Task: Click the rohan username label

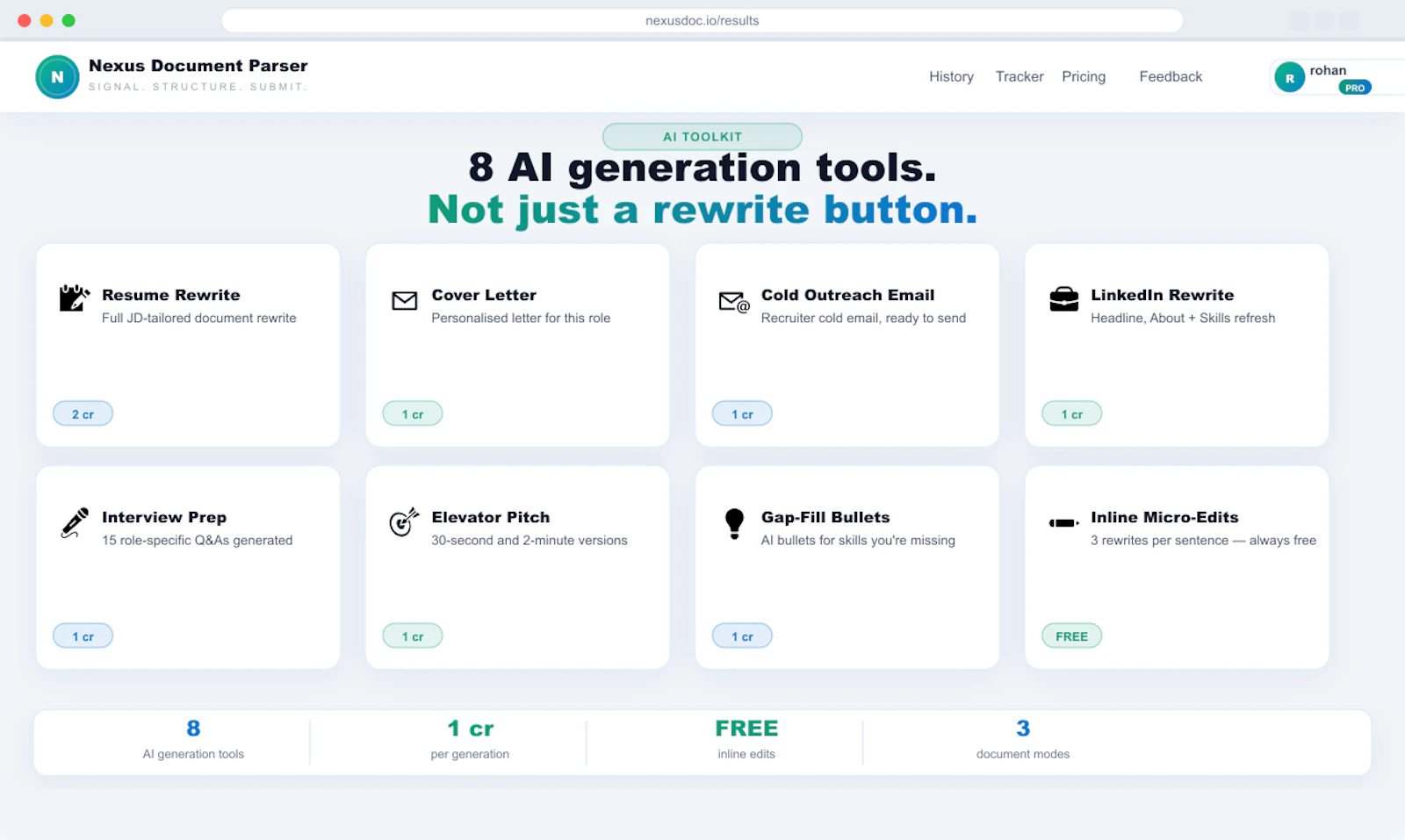Action: coord(1328,70)
